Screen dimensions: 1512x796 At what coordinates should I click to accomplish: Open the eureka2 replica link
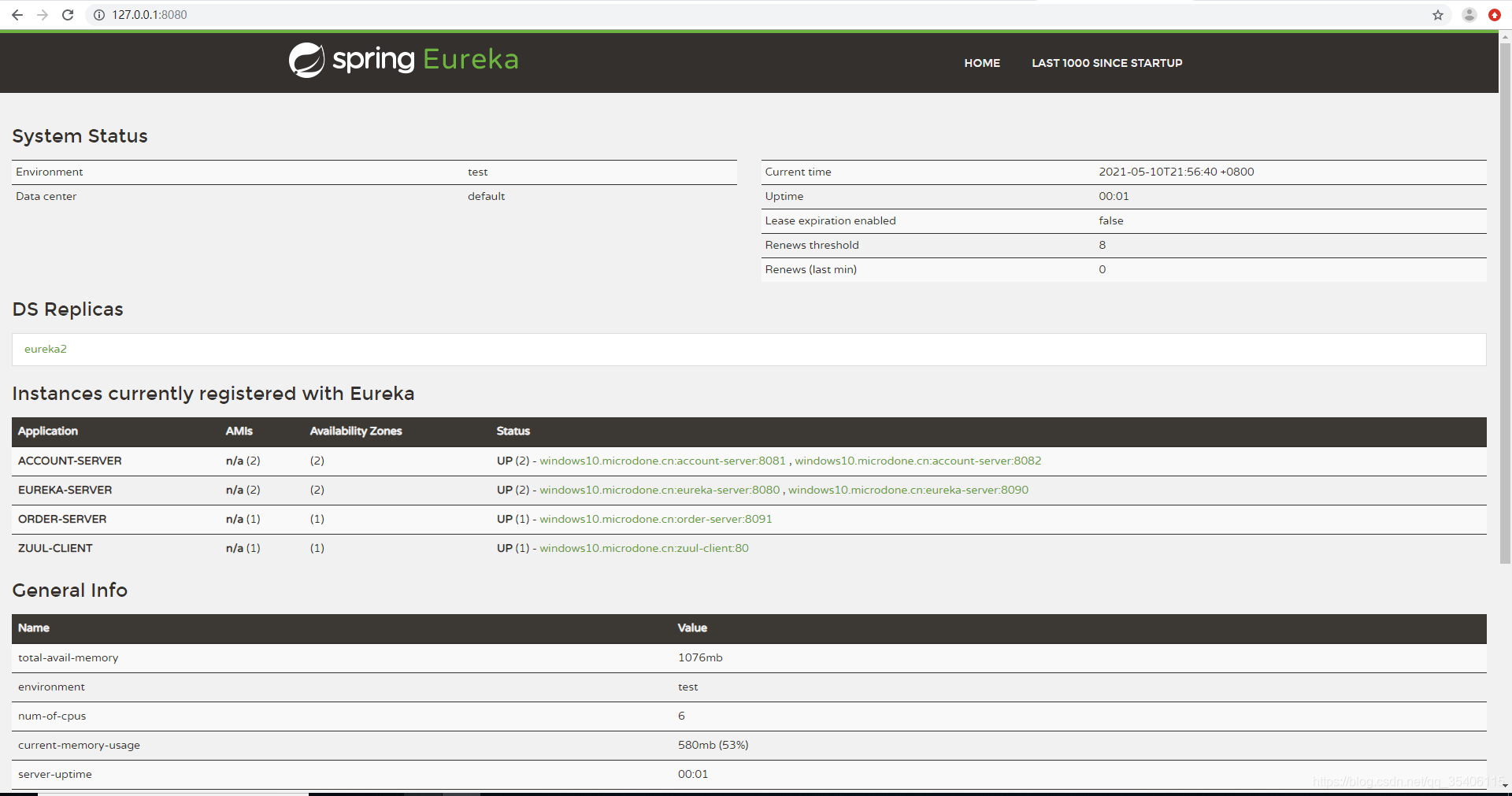tap(46, 349)
